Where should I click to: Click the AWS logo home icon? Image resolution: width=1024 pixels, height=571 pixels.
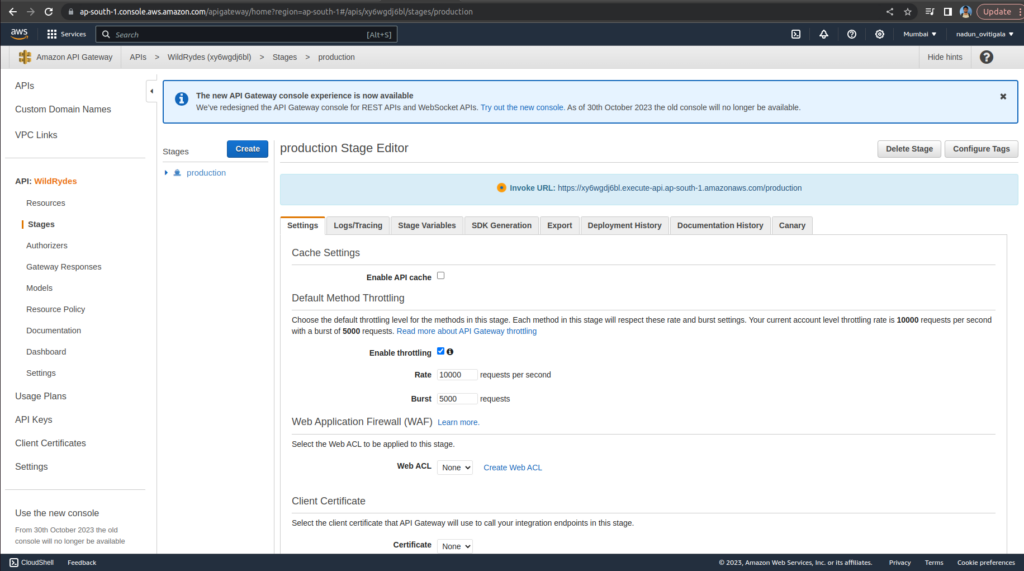coord(19,33)
